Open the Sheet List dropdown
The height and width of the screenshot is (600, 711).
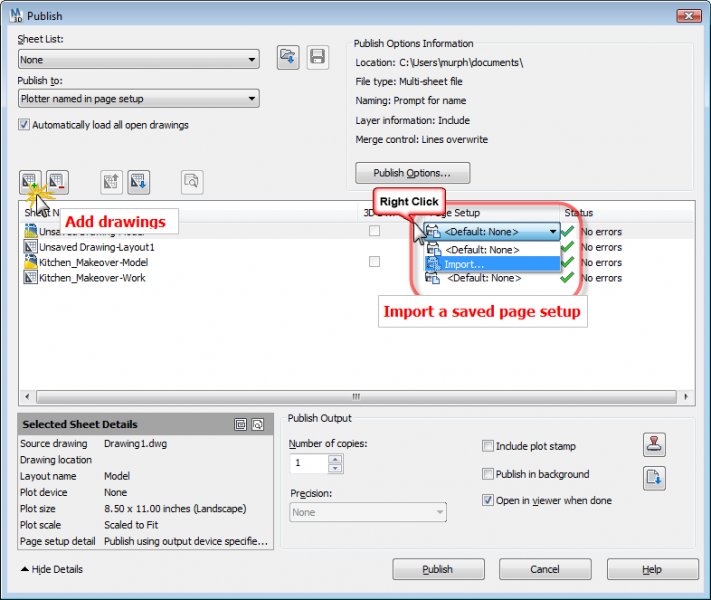coord(139,59)
